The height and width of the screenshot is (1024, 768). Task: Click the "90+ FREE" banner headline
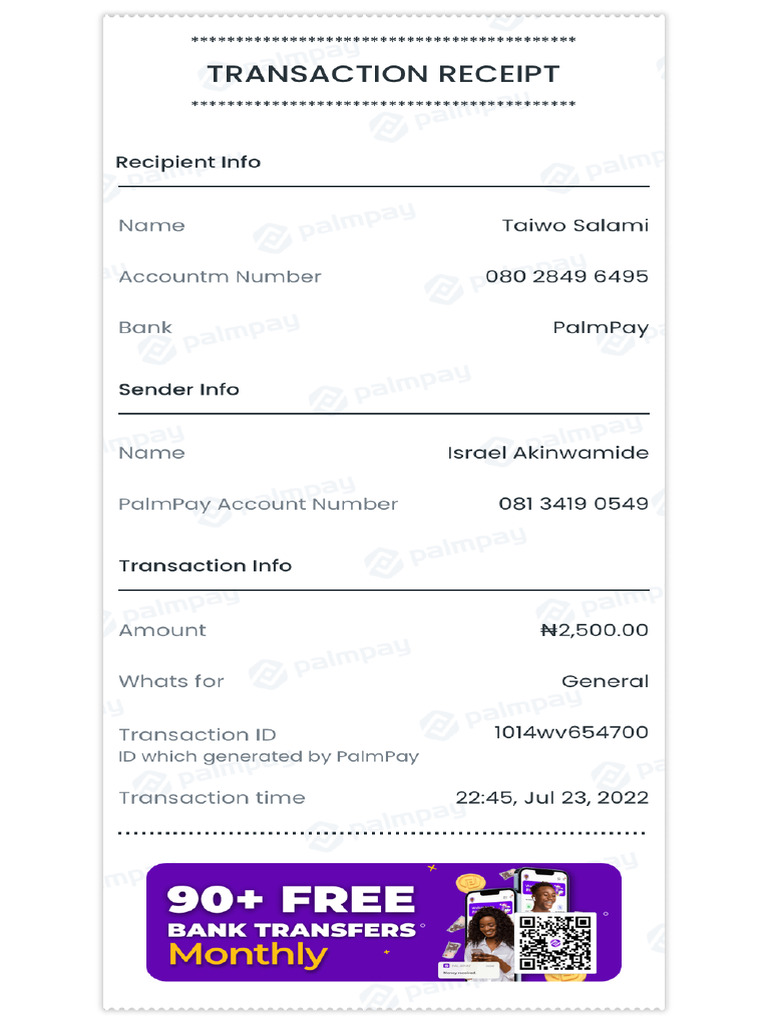coord(290,899)
